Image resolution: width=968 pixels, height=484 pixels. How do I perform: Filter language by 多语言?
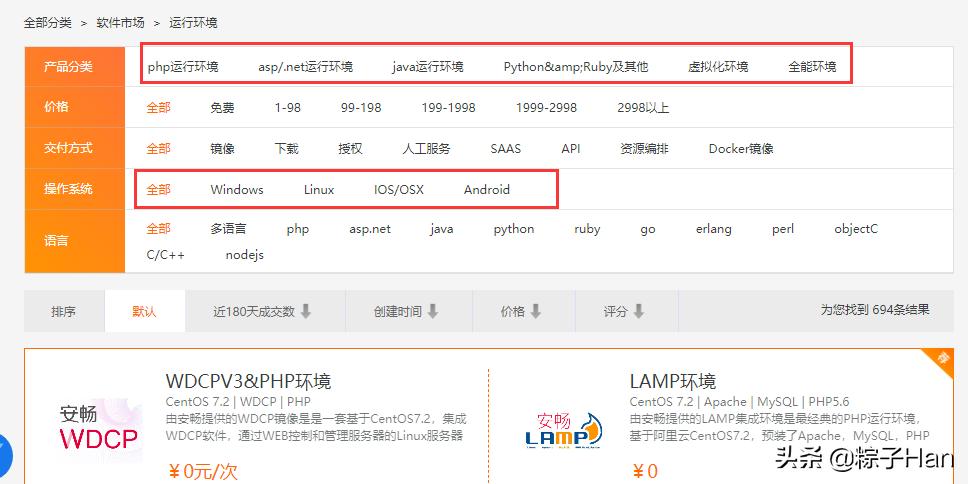tap(228, 229)
